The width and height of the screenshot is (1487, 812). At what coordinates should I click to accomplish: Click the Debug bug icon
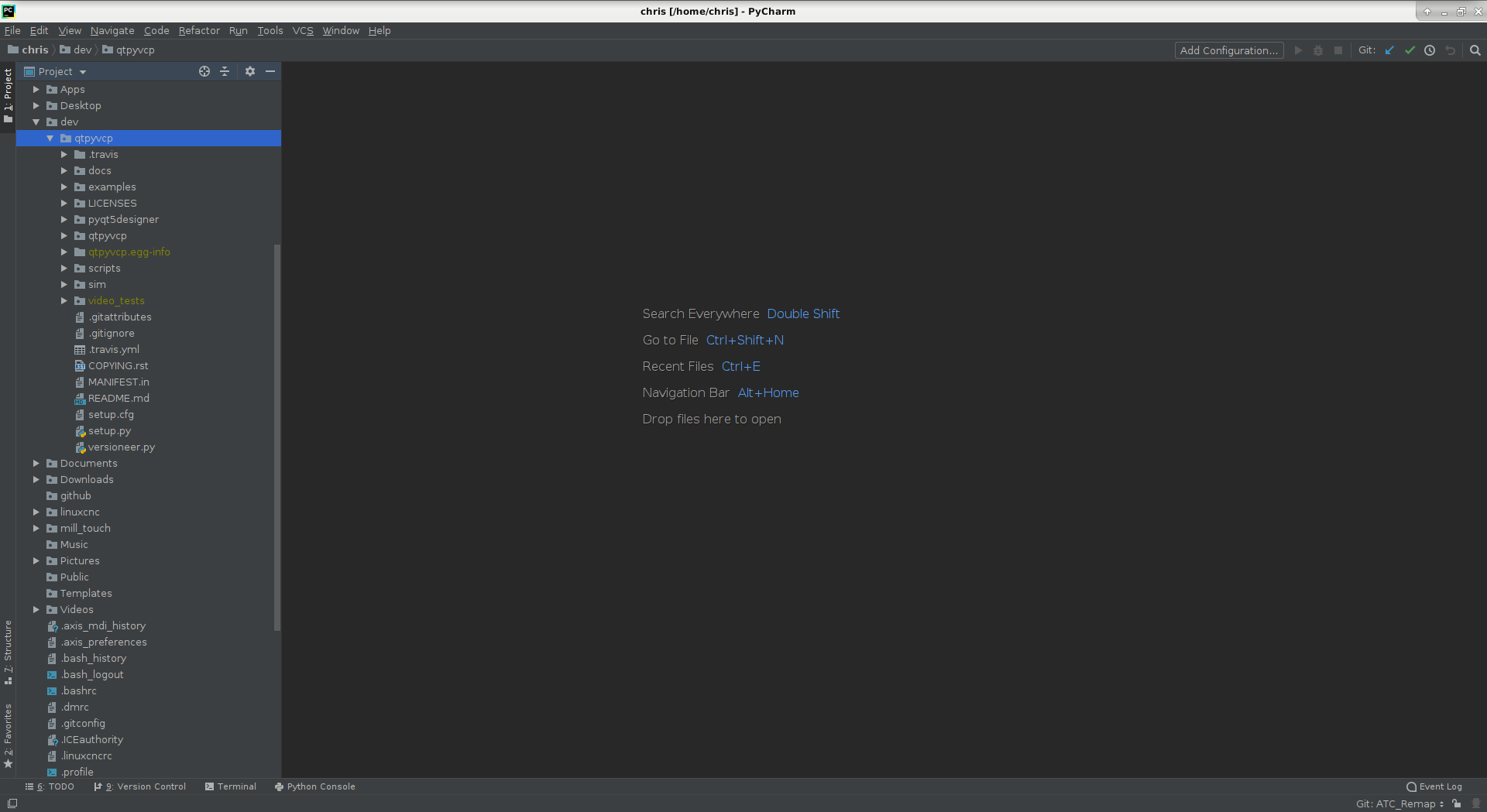(x=1318, y=50)
